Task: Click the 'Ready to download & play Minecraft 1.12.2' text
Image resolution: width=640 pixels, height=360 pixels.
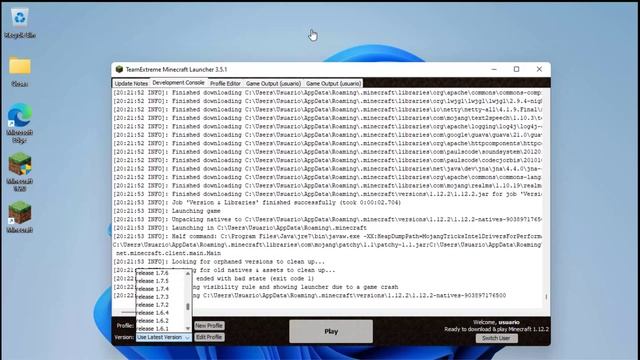Action: (x=496, y=329)
